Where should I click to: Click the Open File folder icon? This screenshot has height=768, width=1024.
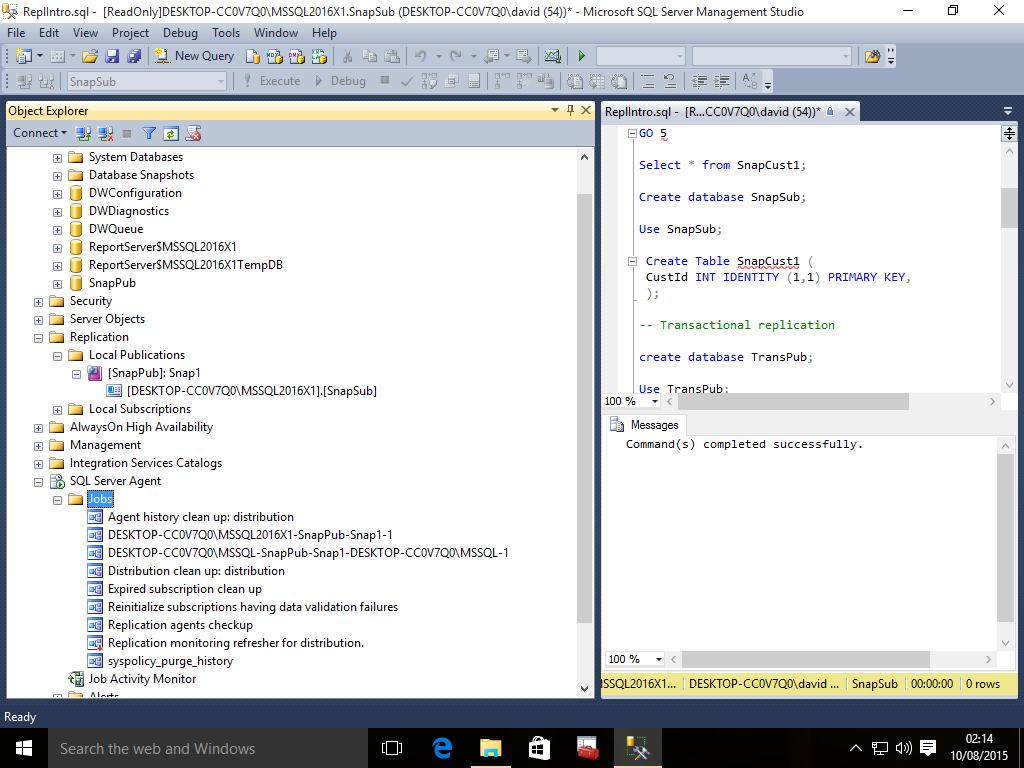coord(90,56)
